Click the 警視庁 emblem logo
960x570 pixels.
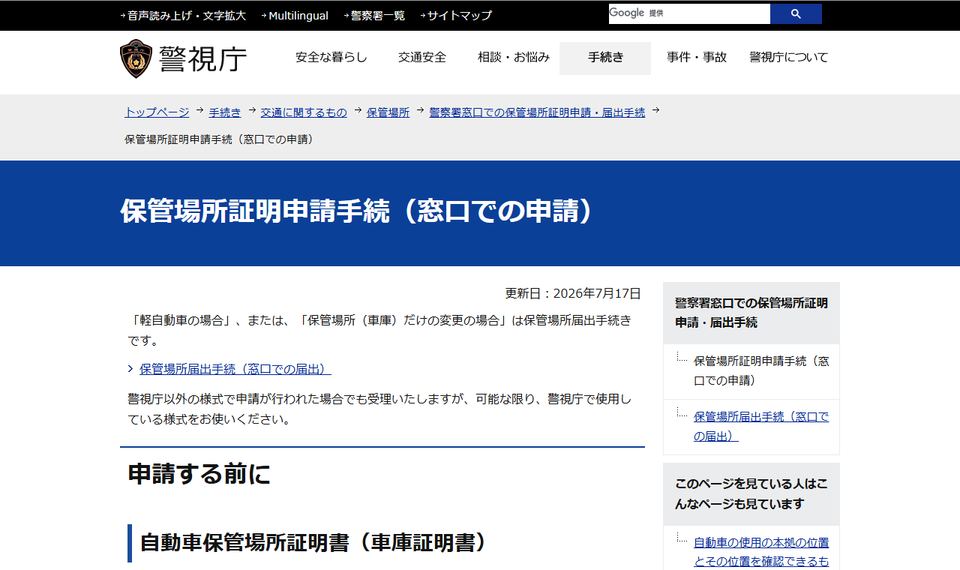(x=135, y=58)
